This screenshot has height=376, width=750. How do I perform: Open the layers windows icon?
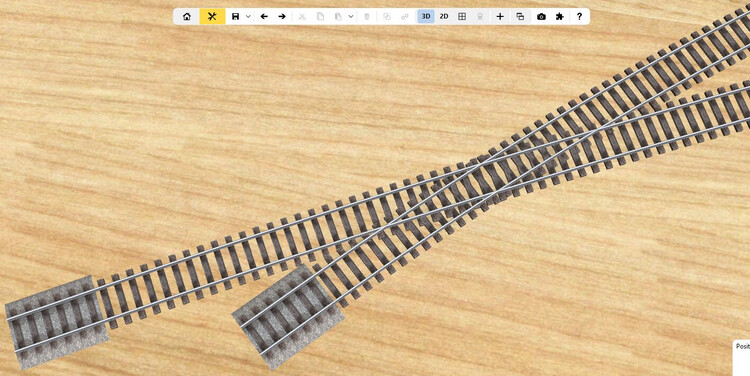520,16
